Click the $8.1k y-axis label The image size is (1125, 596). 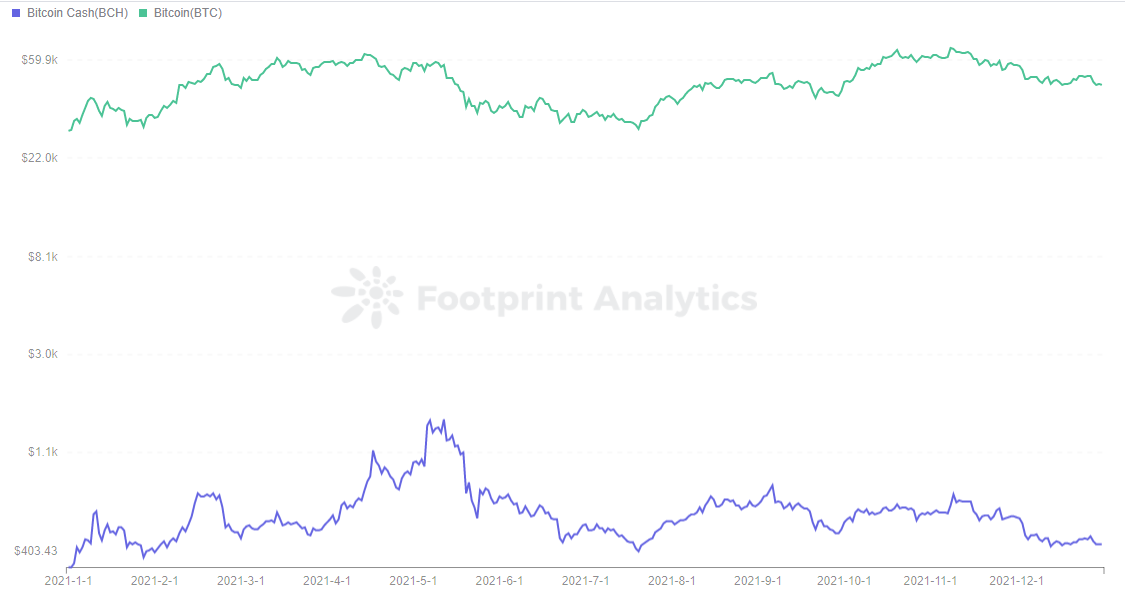click(x=42, y=257)
